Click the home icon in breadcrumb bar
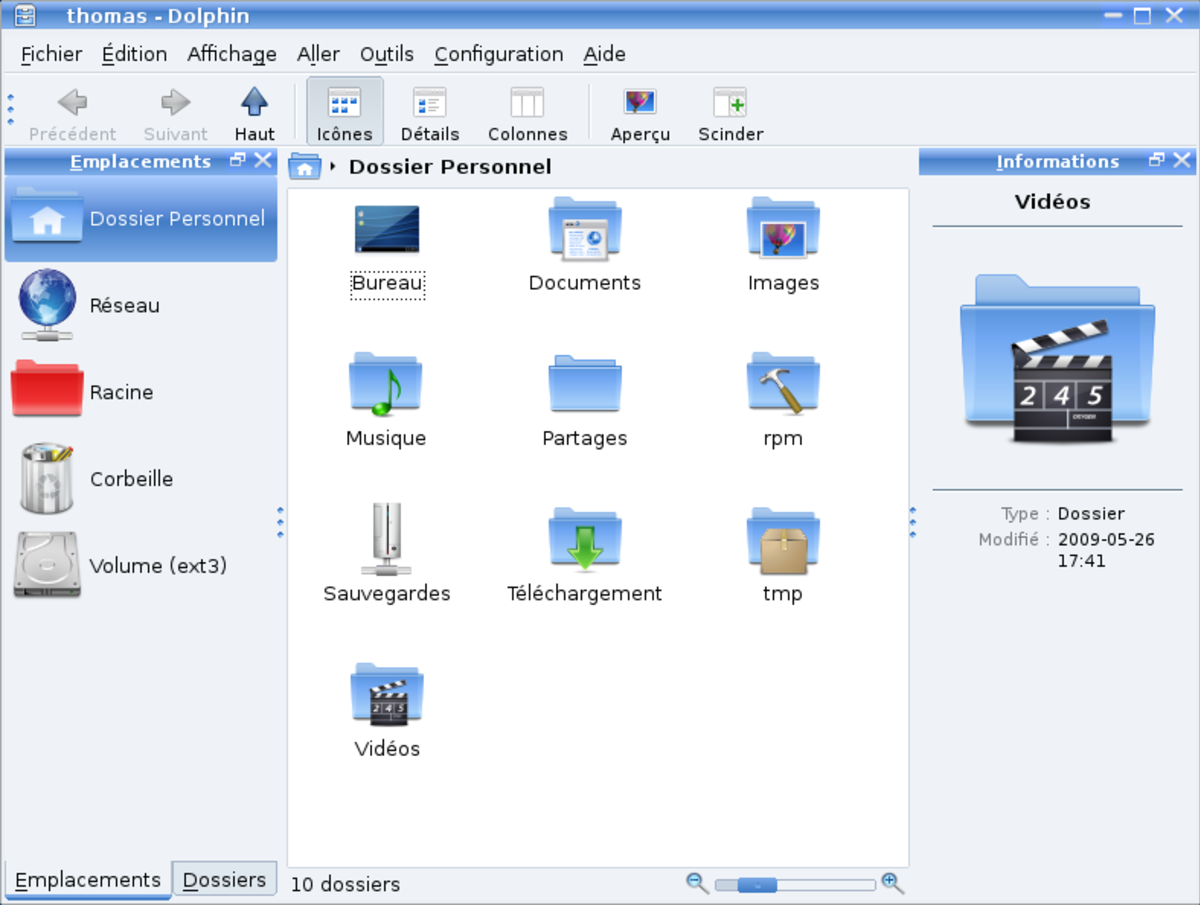 coord(304,166)
